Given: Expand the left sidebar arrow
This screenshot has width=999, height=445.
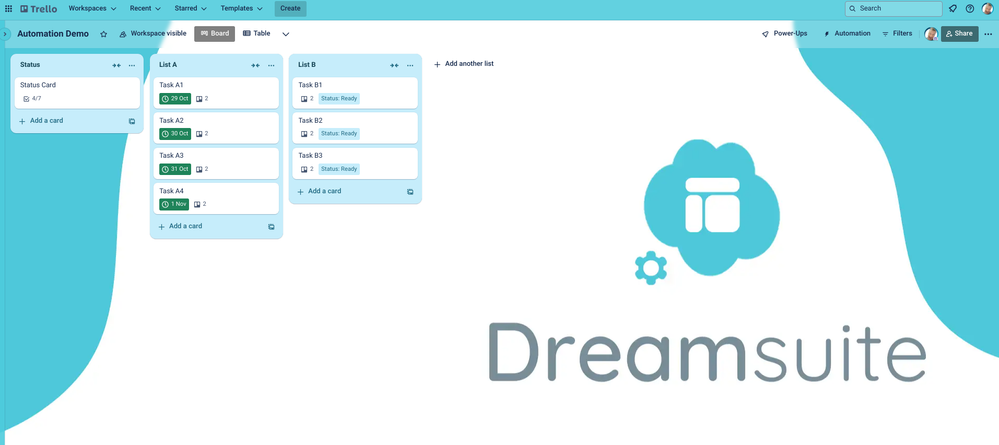Looking at the screenshot, I should tap(5, 34).
